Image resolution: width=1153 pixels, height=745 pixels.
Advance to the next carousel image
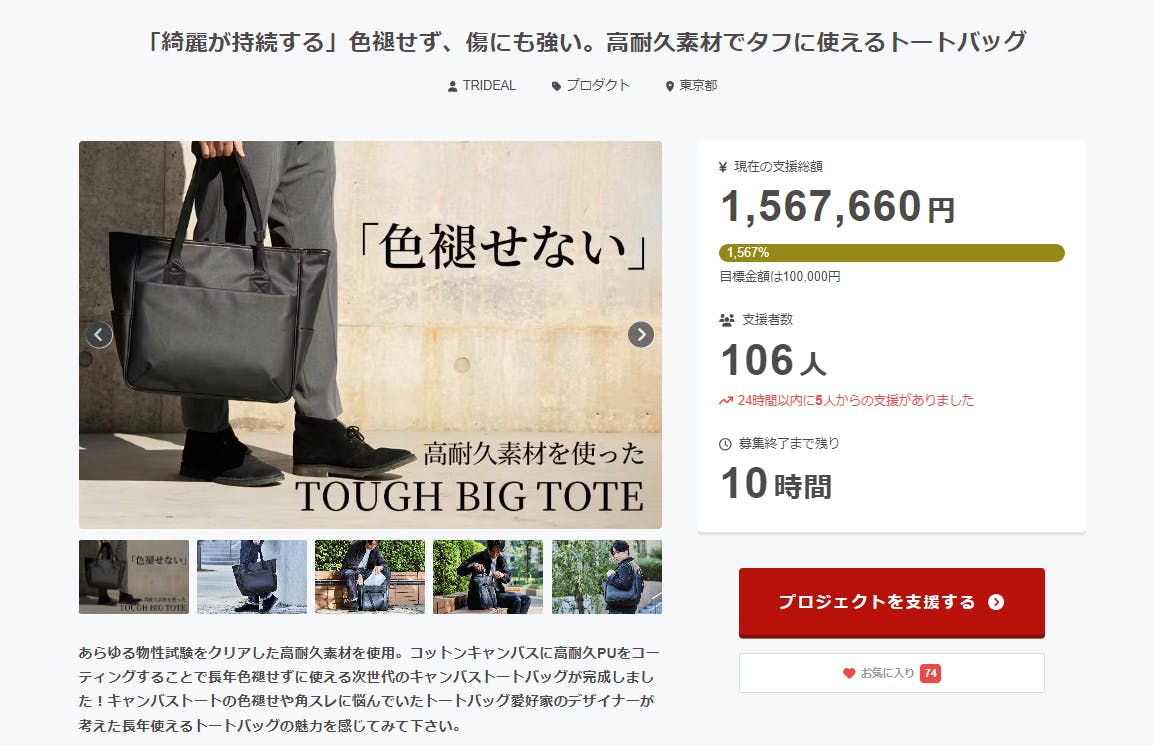coord(641,335)
